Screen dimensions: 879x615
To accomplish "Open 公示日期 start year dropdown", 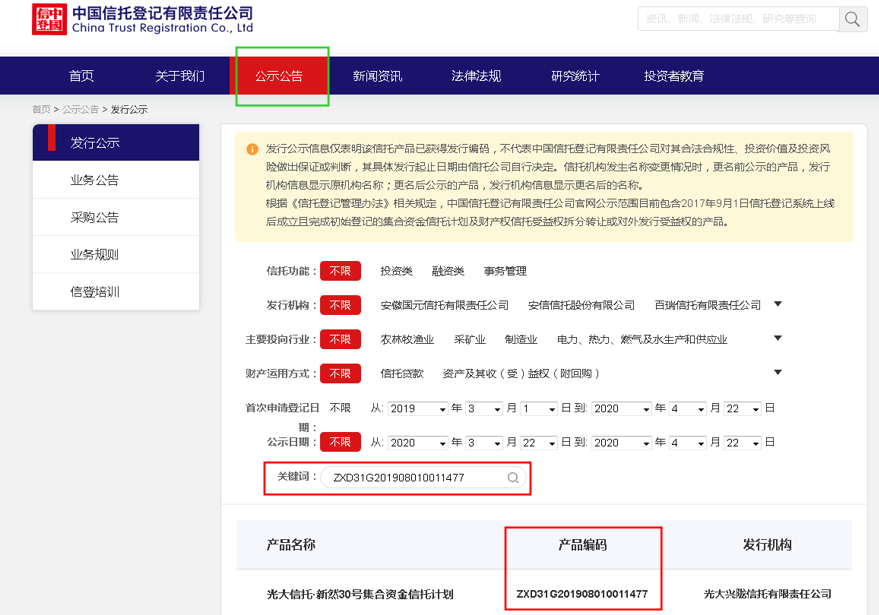I will tap(418, 443).
